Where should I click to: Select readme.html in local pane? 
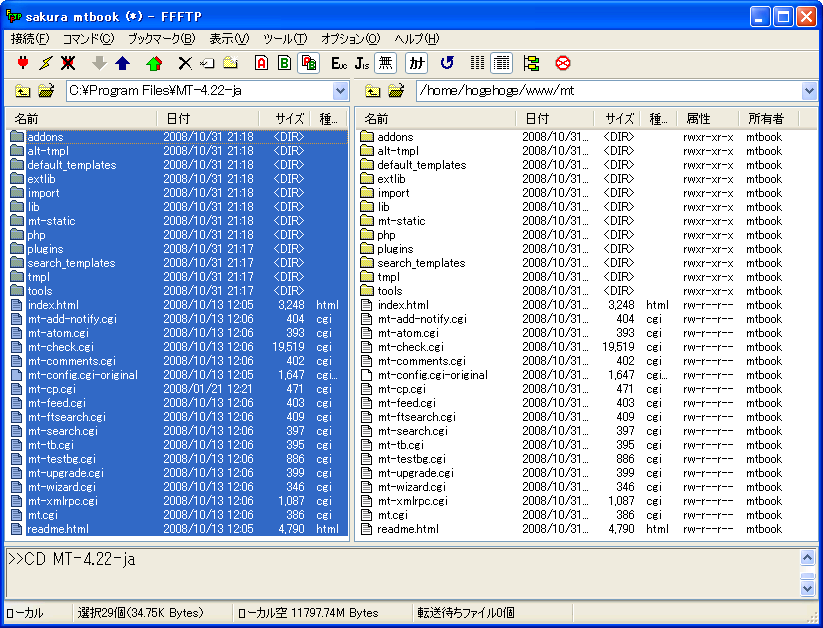click(58, 529)
